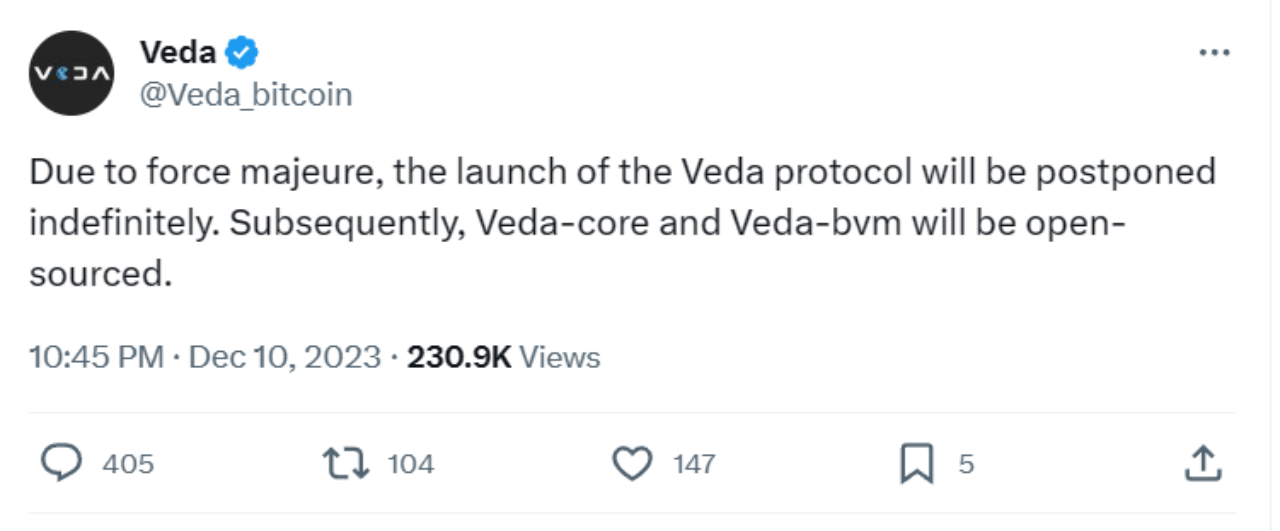Open the @Veda_bitcoin handle link

tap(245, 95)
